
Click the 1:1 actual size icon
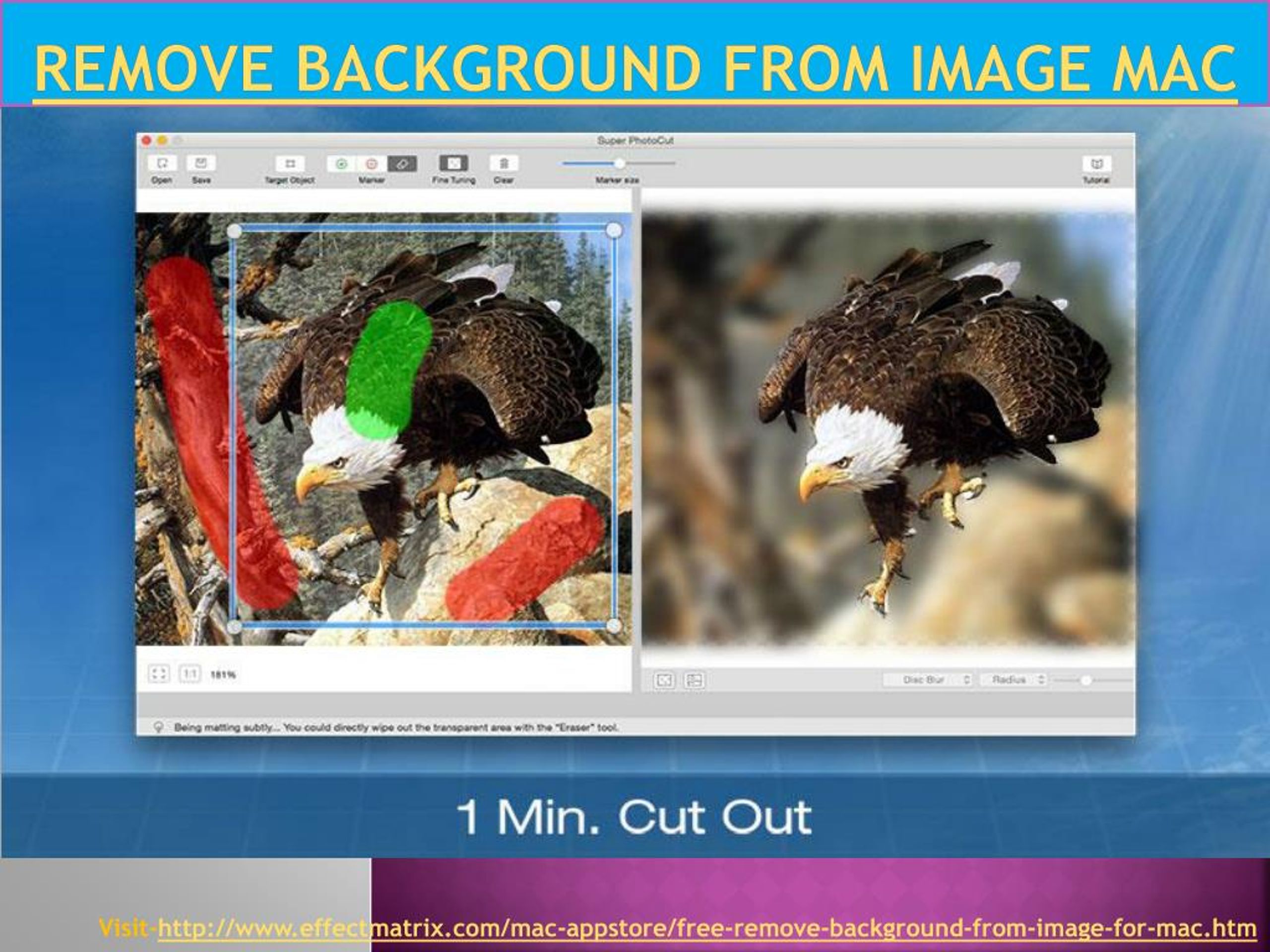tap(190, 674)
